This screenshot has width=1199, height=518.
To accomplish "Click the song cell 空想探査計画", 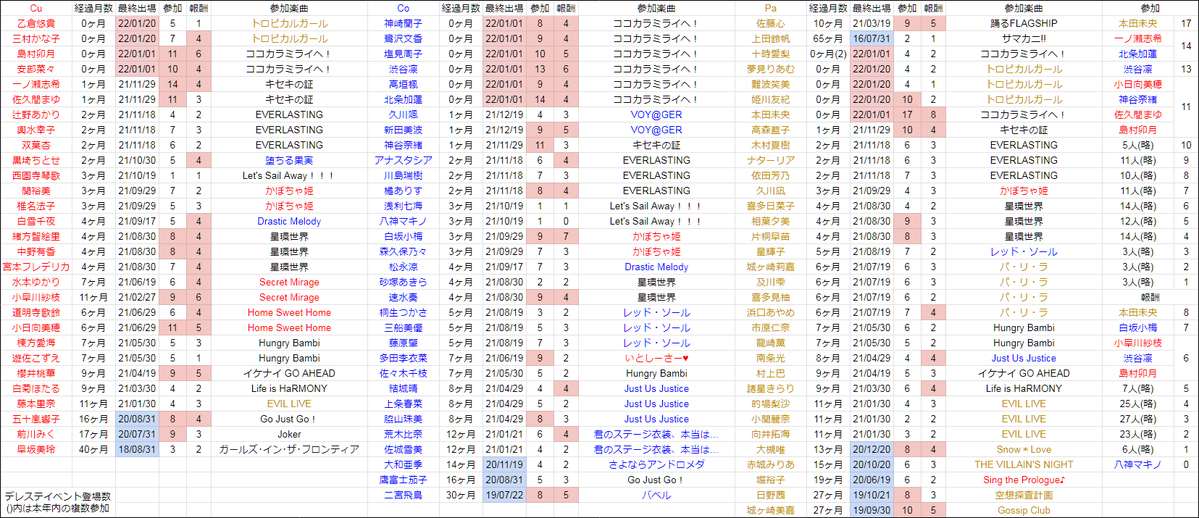I will (1023, 495).
